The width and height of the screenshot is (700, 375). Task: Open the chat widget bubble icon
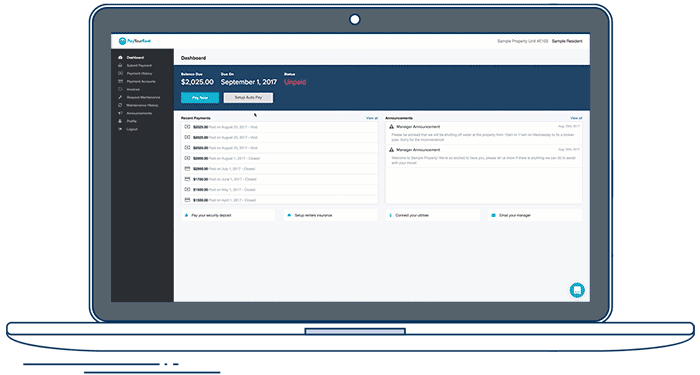577,290
